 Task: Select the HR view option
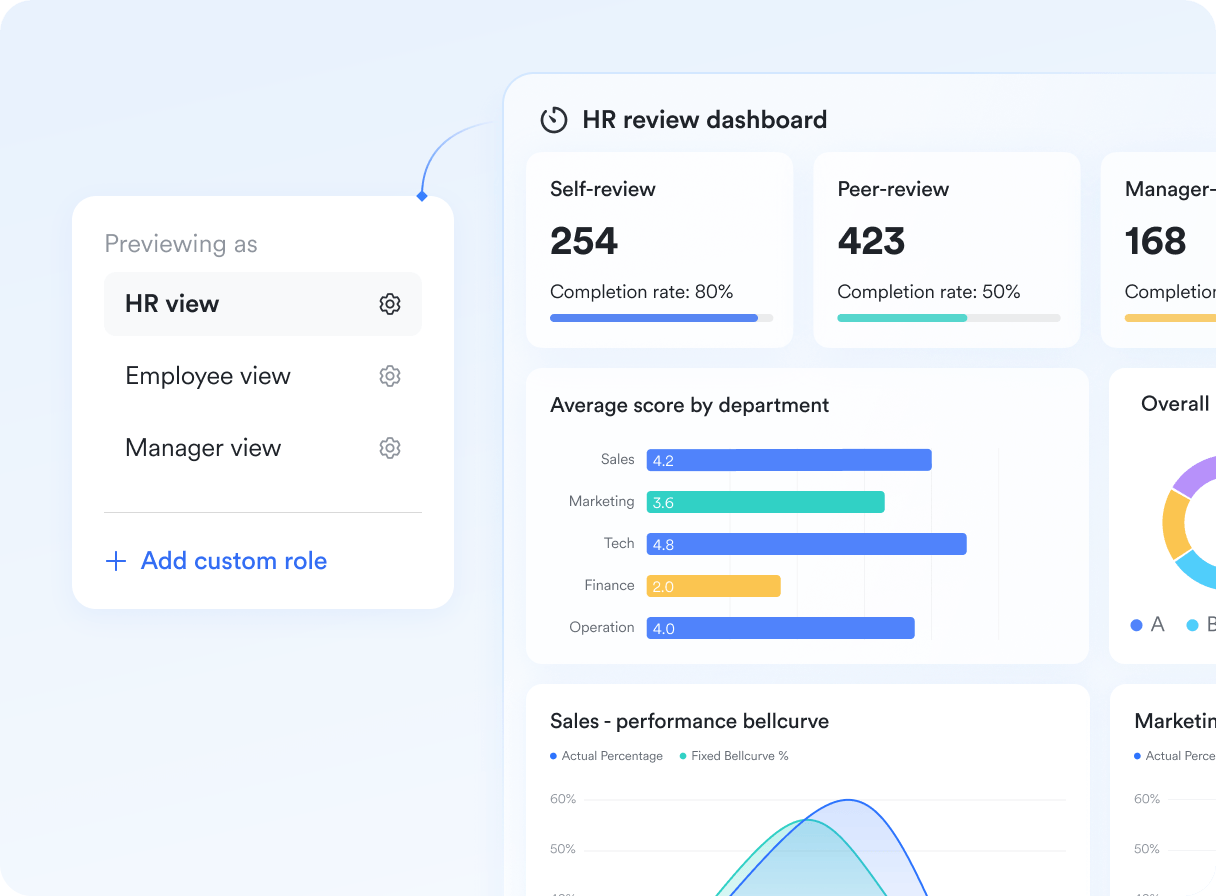263,304
